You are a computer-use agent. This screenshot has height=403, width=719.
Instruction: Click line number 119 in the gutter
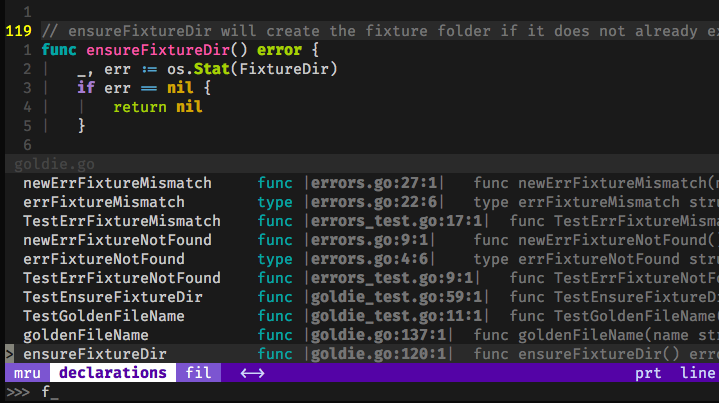[19, 31]
